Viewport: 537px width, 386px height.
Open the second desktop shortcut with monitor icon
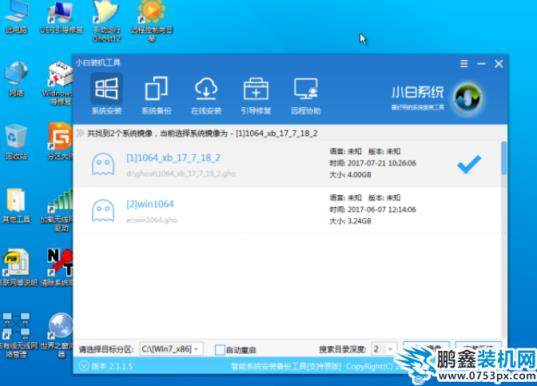(62, 17)
